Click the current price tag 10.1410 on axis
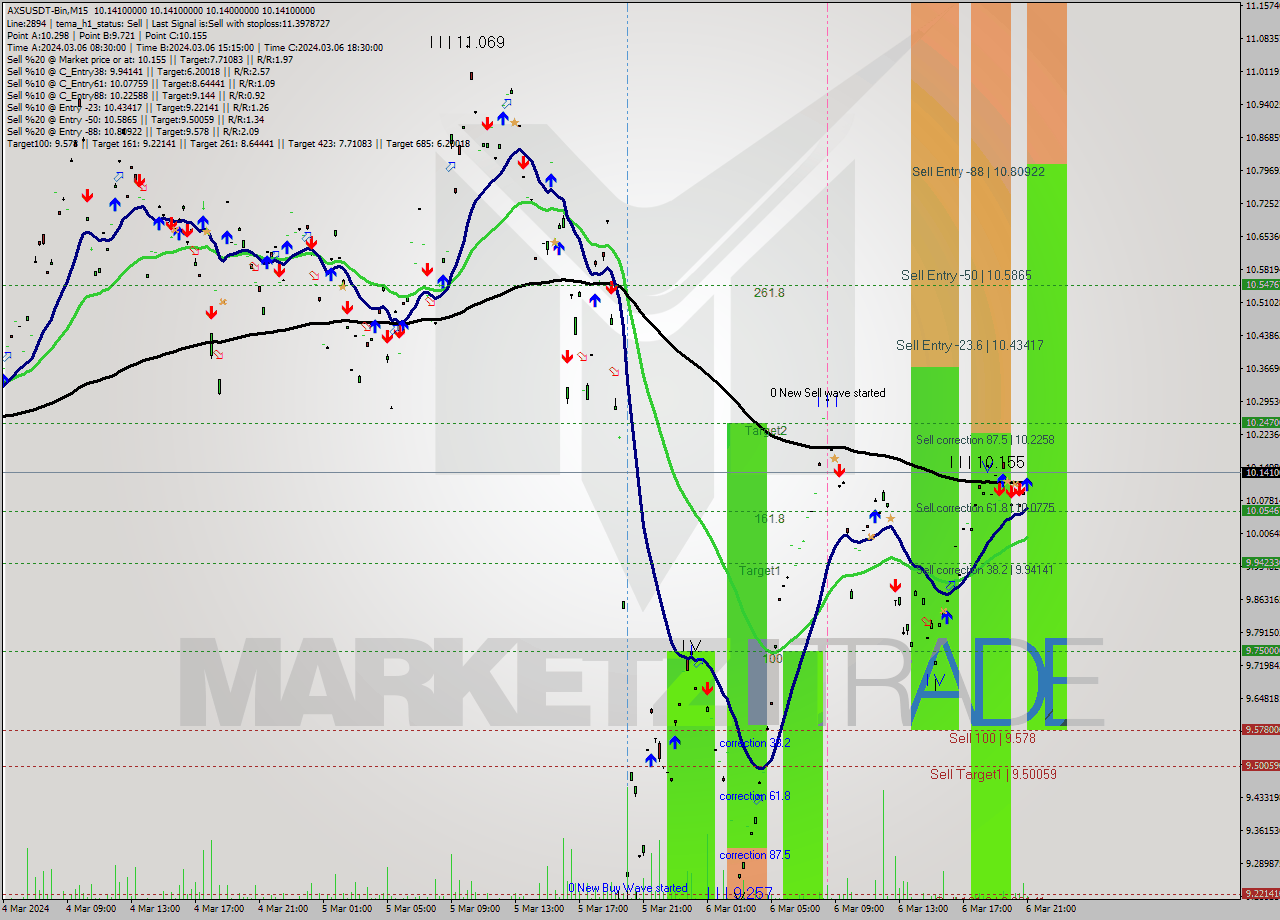 (x=1259, y=472)
